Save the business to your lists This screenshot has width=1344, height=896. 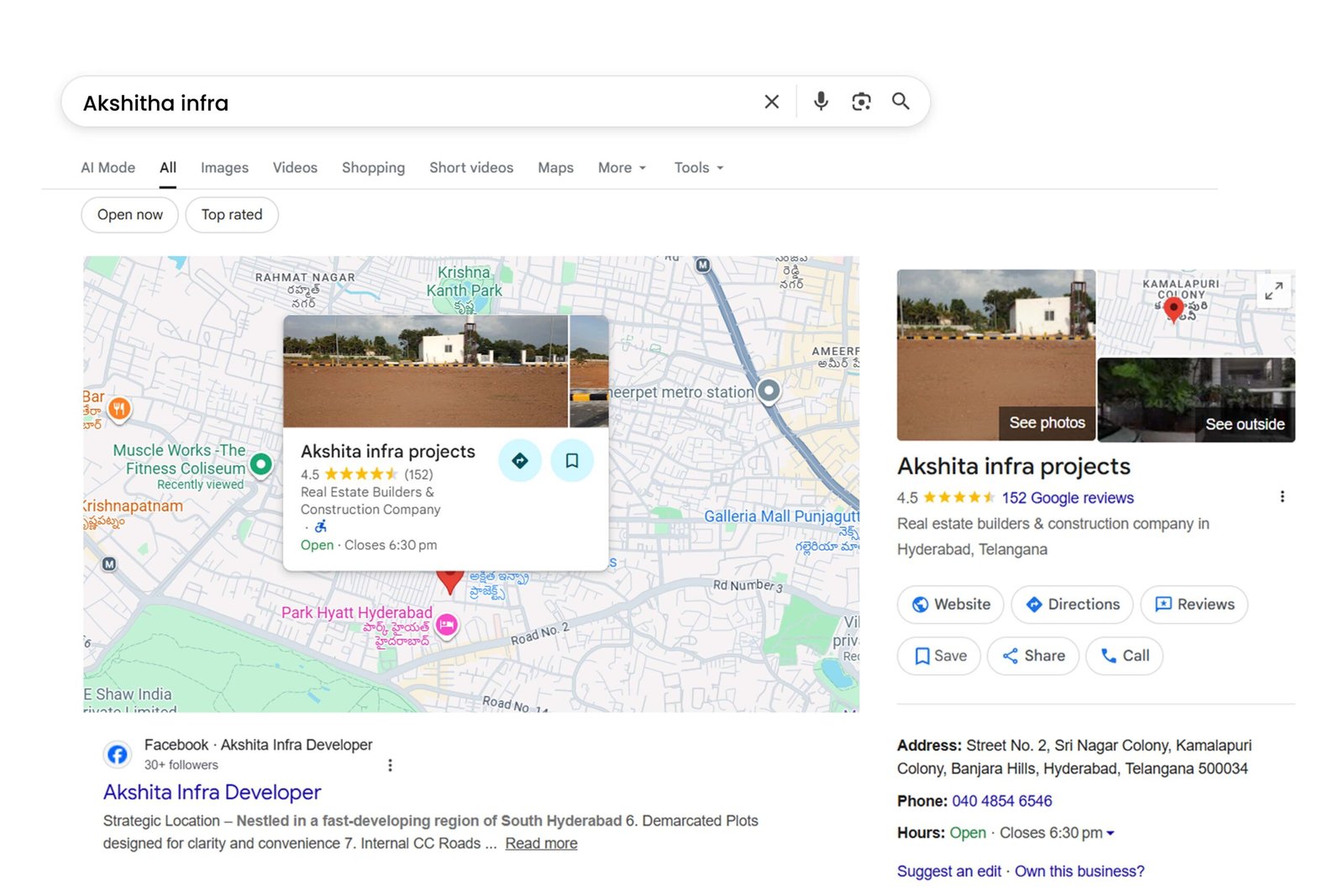click(x=938, y=656)
